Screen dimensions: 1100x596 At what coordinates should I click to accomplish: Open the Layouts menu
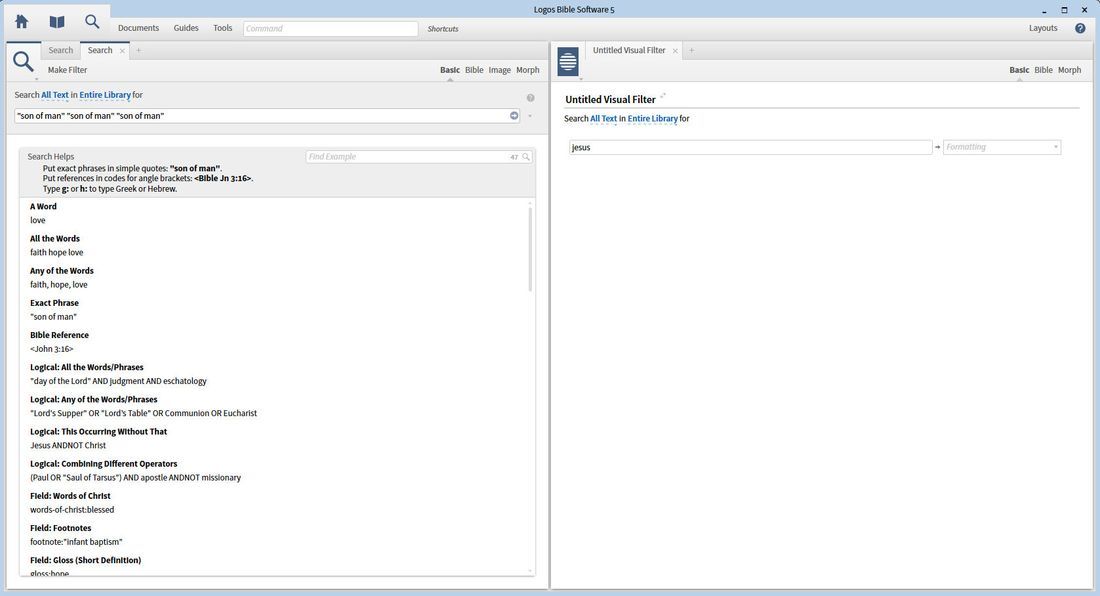click(x=1042, y=28)
